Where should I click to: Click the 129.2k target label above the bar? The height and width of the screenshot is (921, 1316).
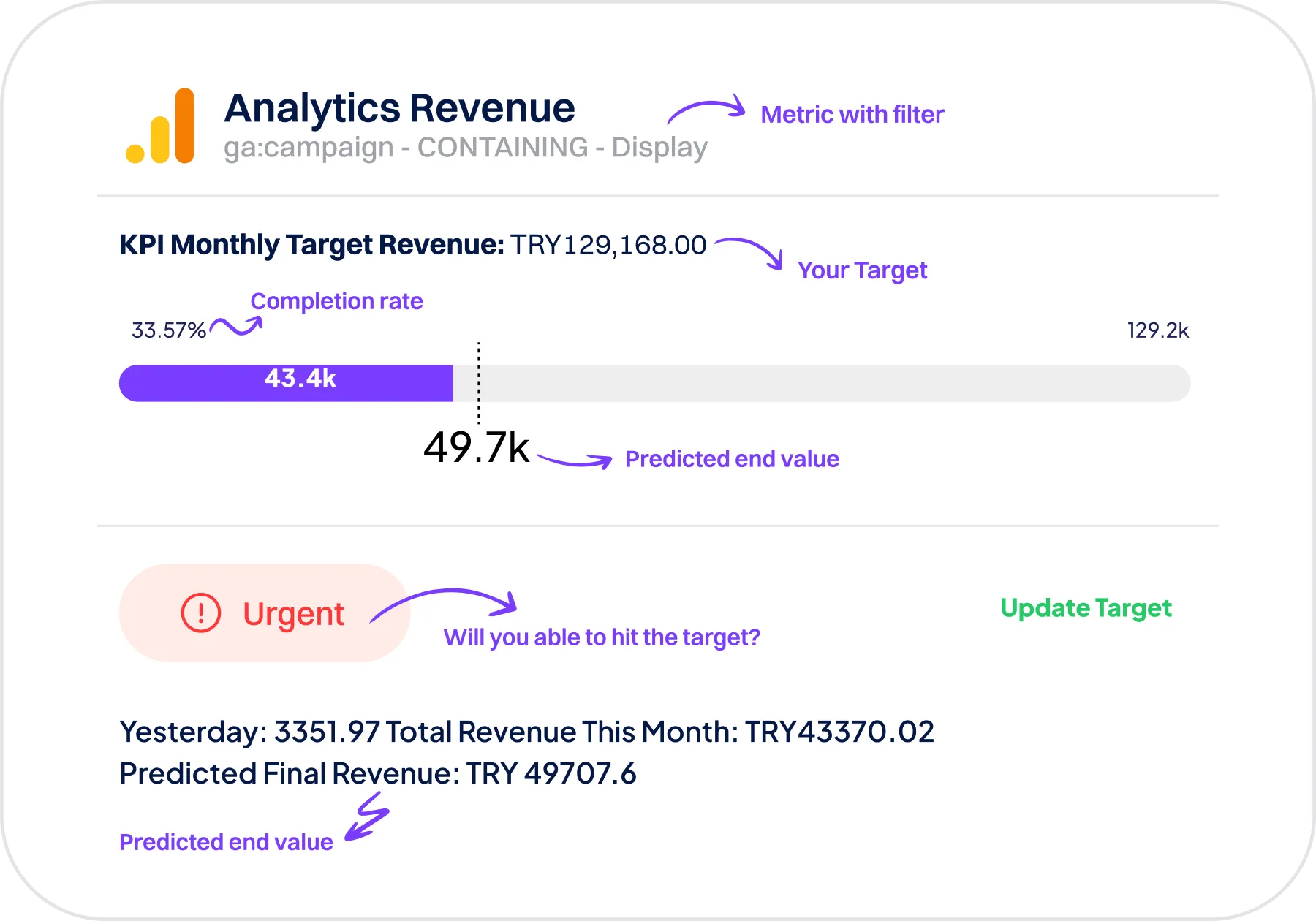coord(1157,330)
